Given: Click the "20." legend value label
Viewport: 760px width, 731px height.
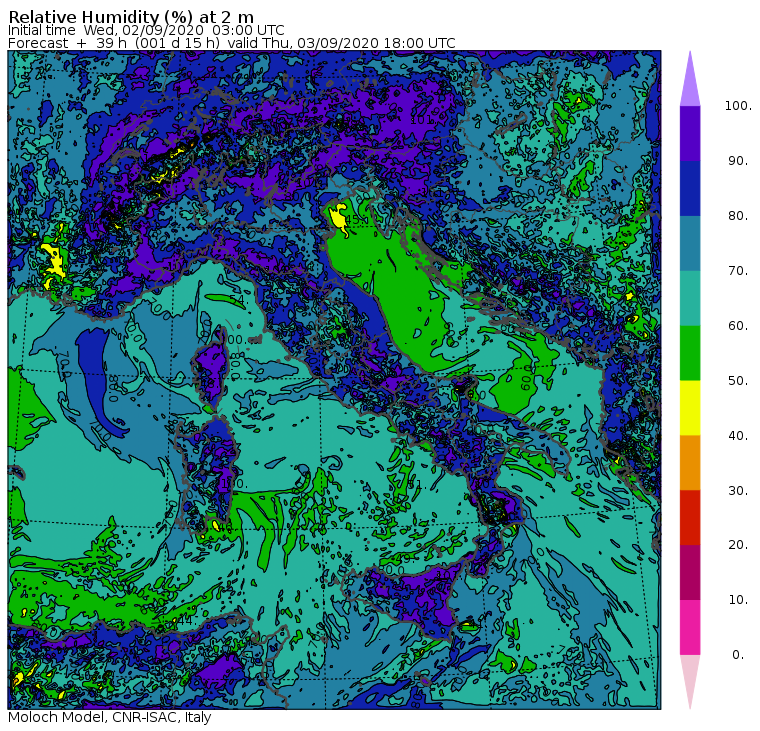Looking at the screenshot, I should point(738,545).
